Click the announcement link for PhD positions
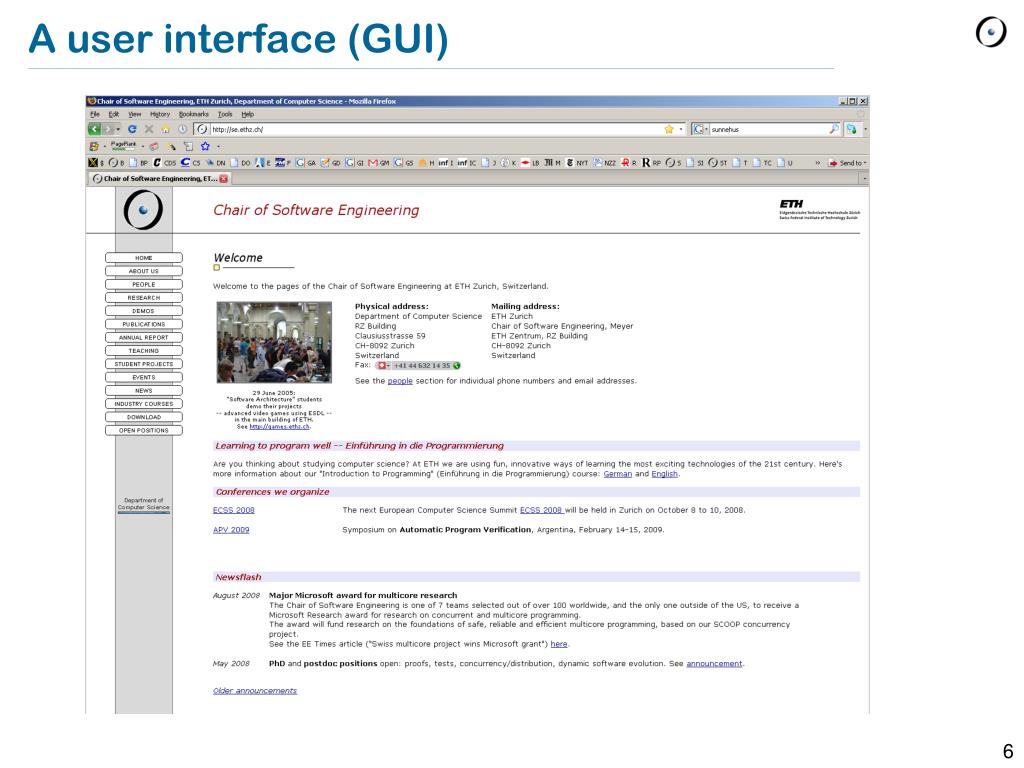The image size is (1024, 768). pos(714,664)
